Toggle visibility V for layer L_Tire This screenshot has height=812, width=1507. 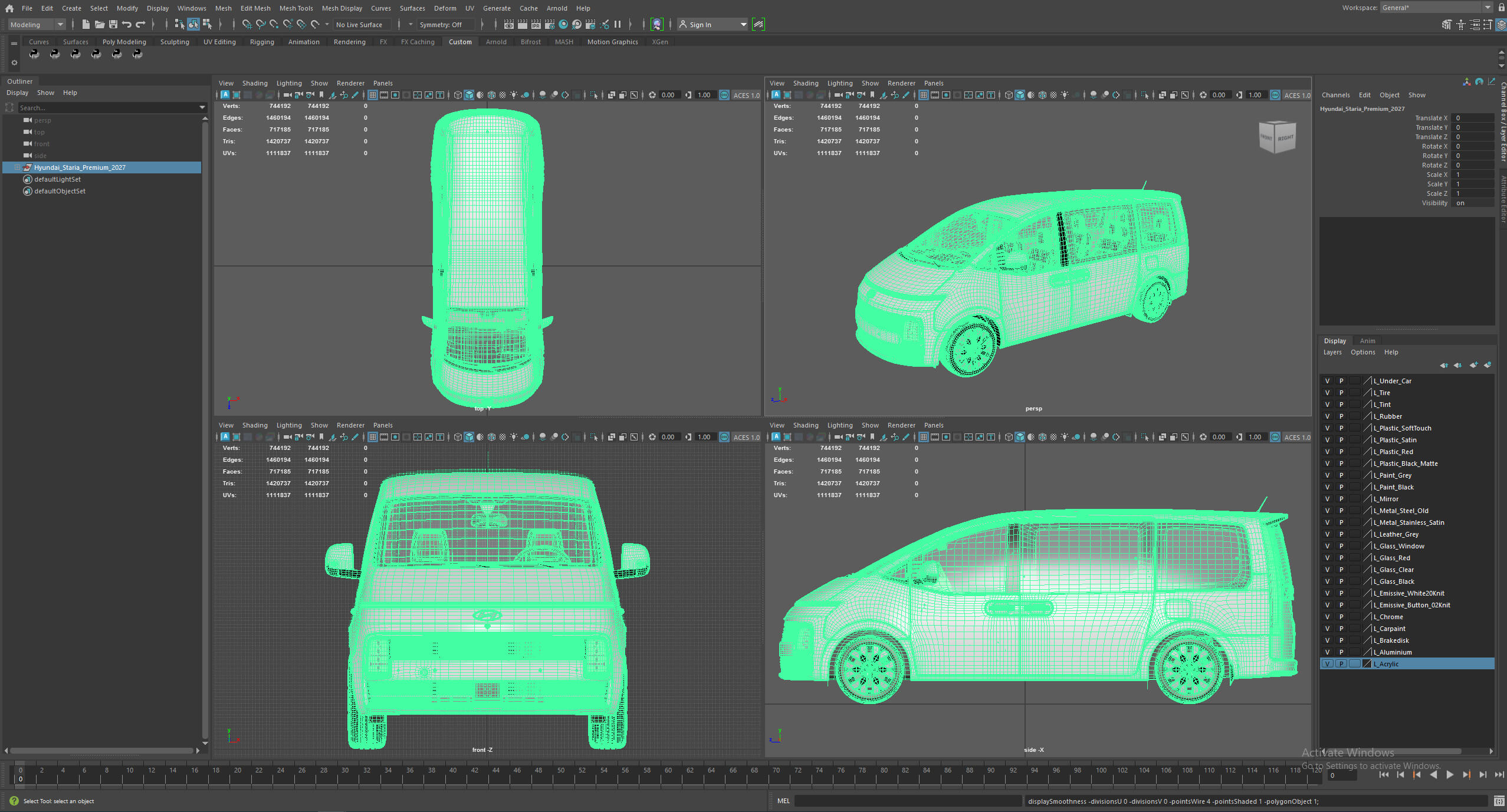click(1327, 393)
